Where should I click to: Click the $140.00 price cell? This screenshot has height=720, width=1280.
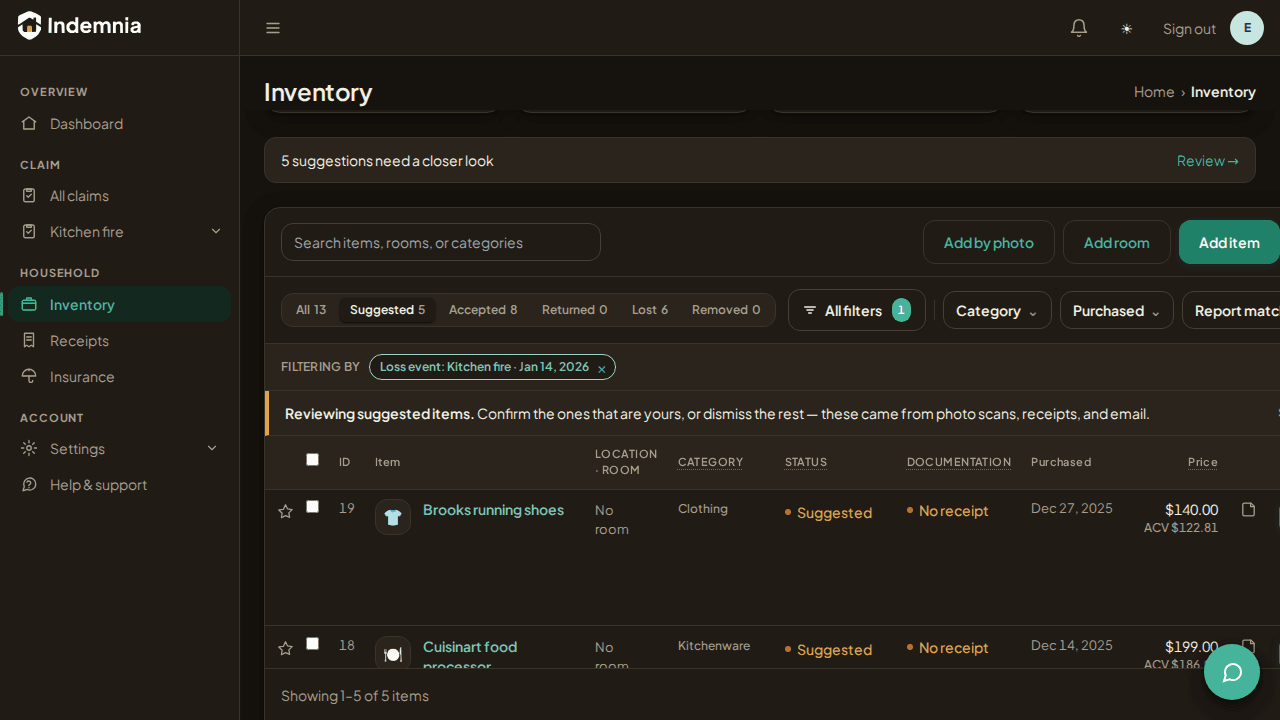(1191, 509)
